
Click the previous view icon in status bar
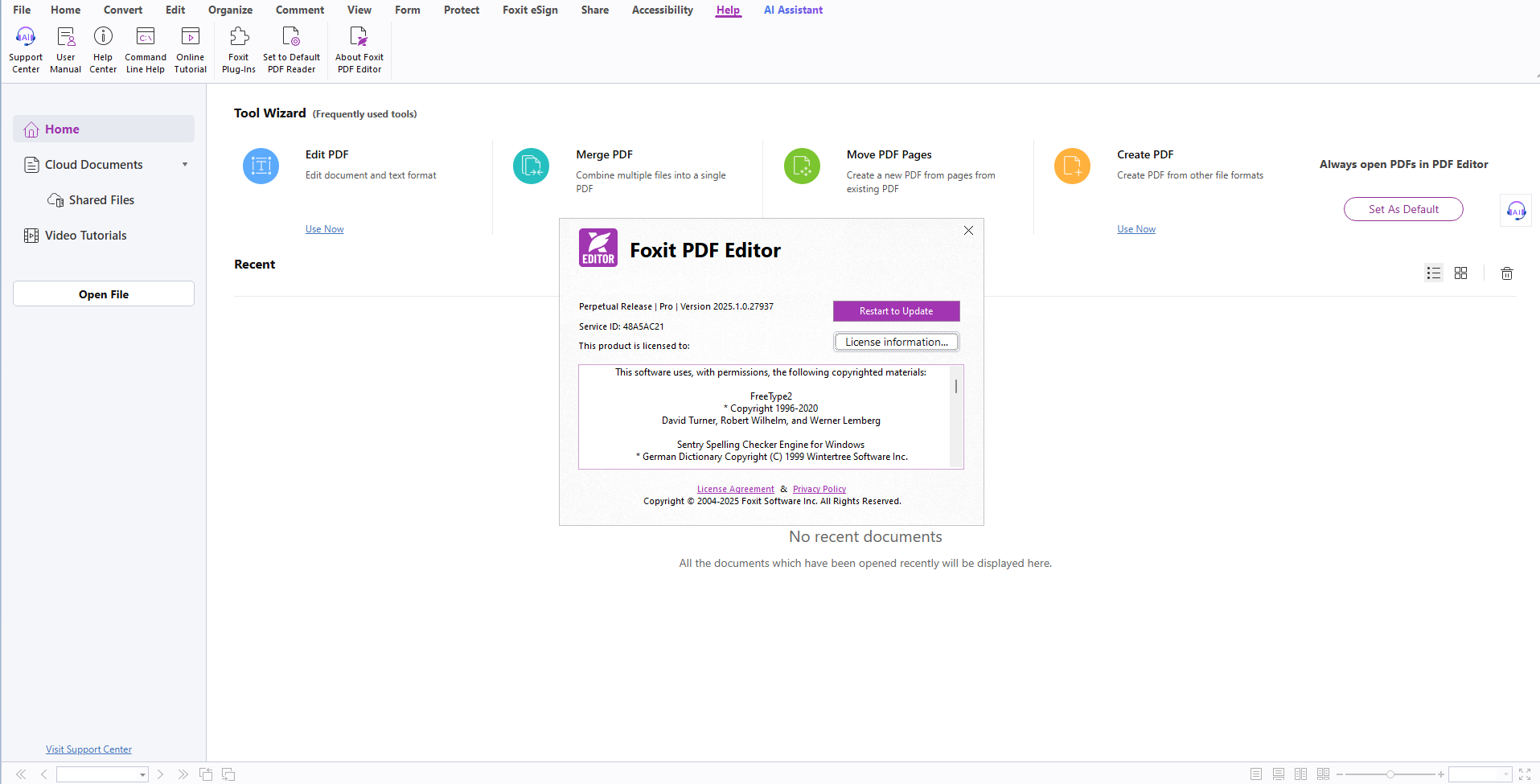pyautogui.click(x=206, y=774)
